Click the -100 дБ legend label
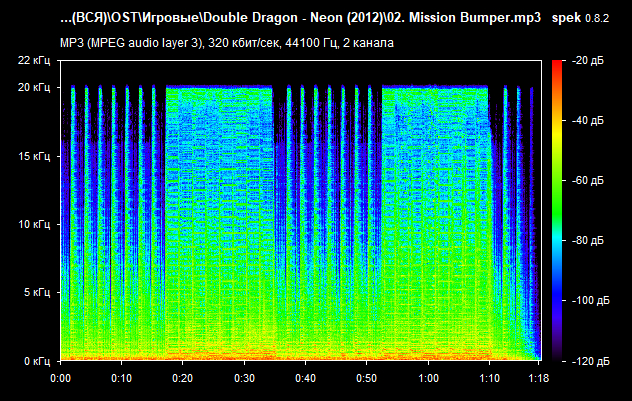 coord(590,301)
